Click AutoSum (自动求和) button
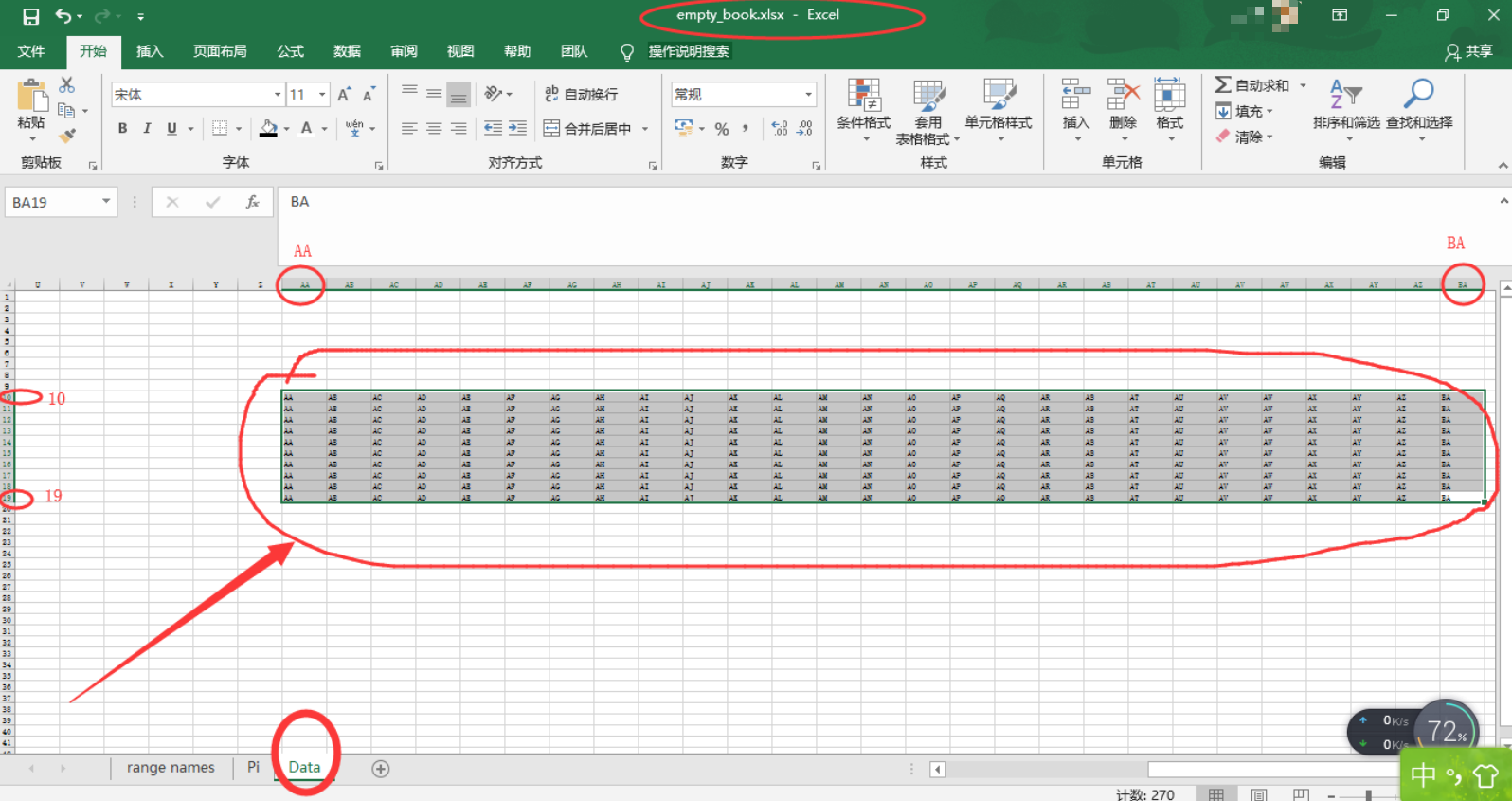Screen dimensions: 1512x801 [1252, 85]
